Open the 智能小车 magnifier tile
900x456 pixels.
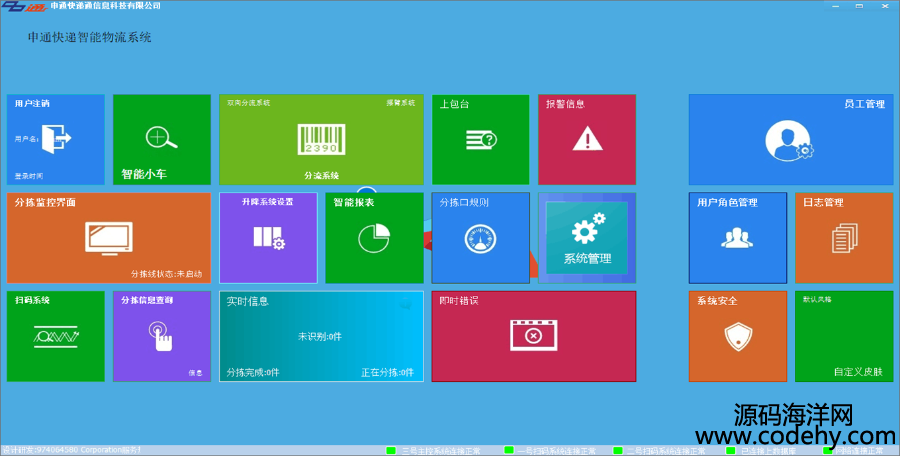coord(162,140)
